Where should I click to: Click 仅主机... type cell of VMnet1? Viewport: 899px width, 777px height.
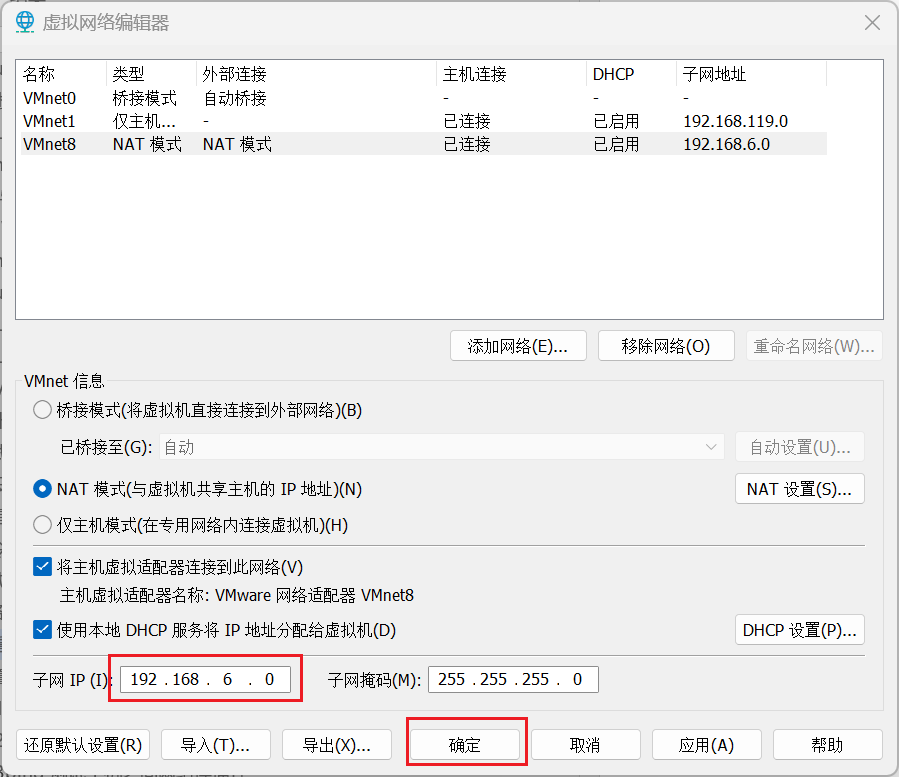coord(144,121)
